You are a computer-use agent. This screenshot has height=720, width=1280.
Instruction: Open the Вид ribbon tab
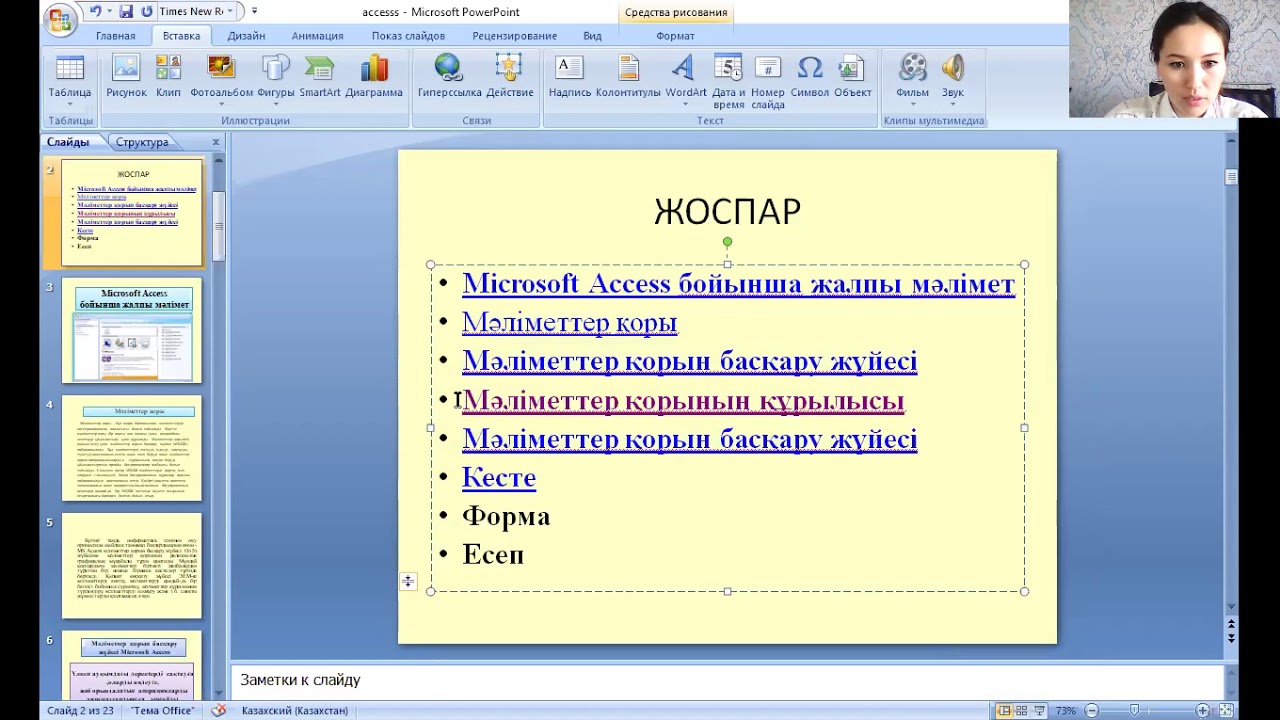(592, 36)
